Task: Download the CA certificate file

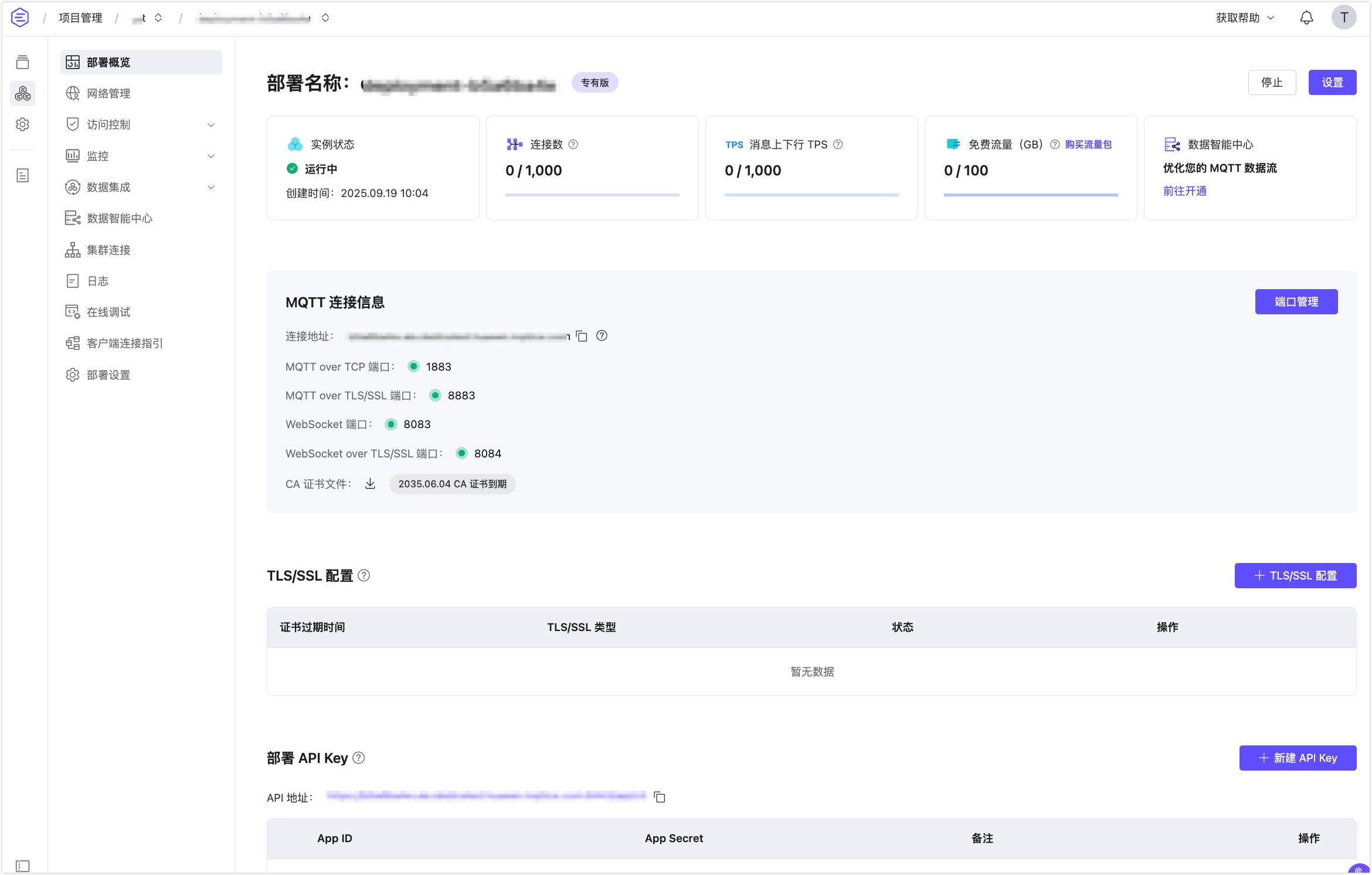Action: 370,484
